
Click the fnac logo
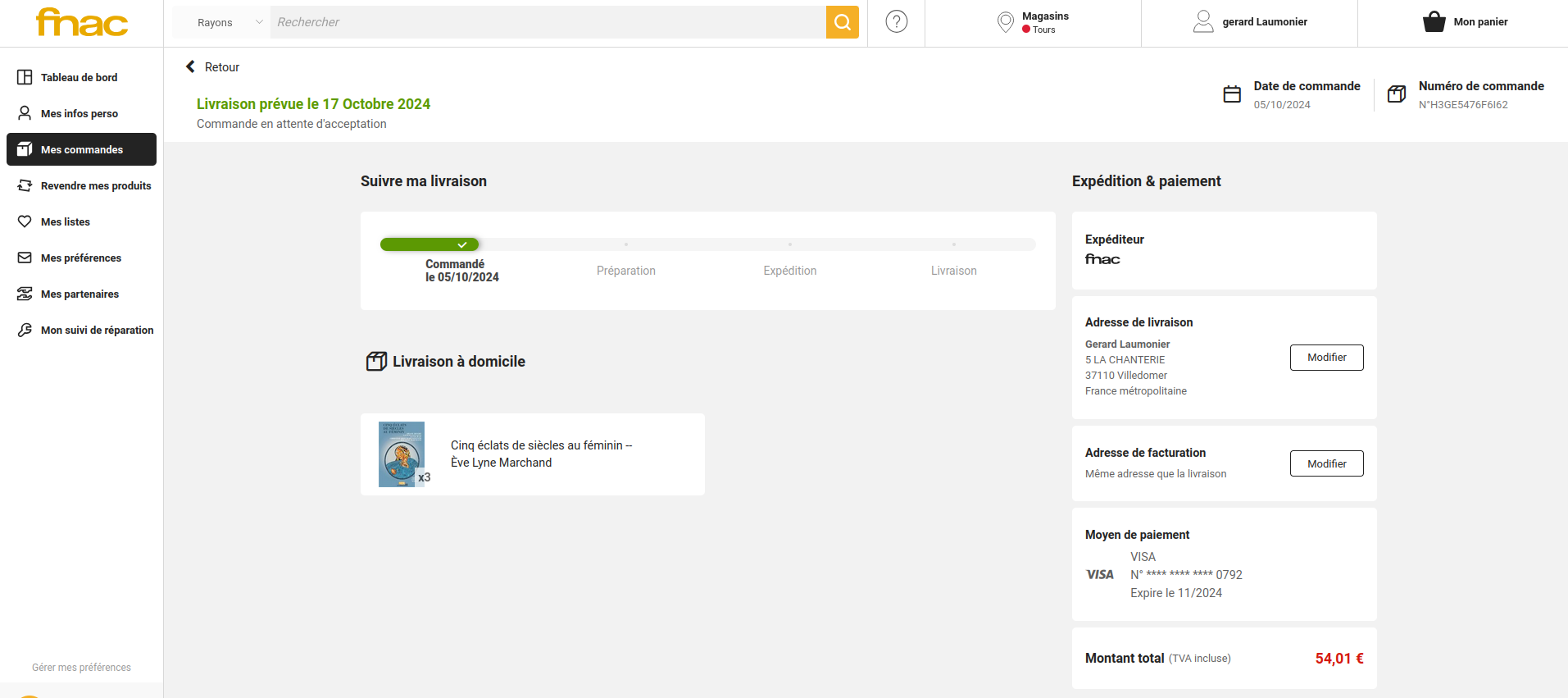[82, 23]
